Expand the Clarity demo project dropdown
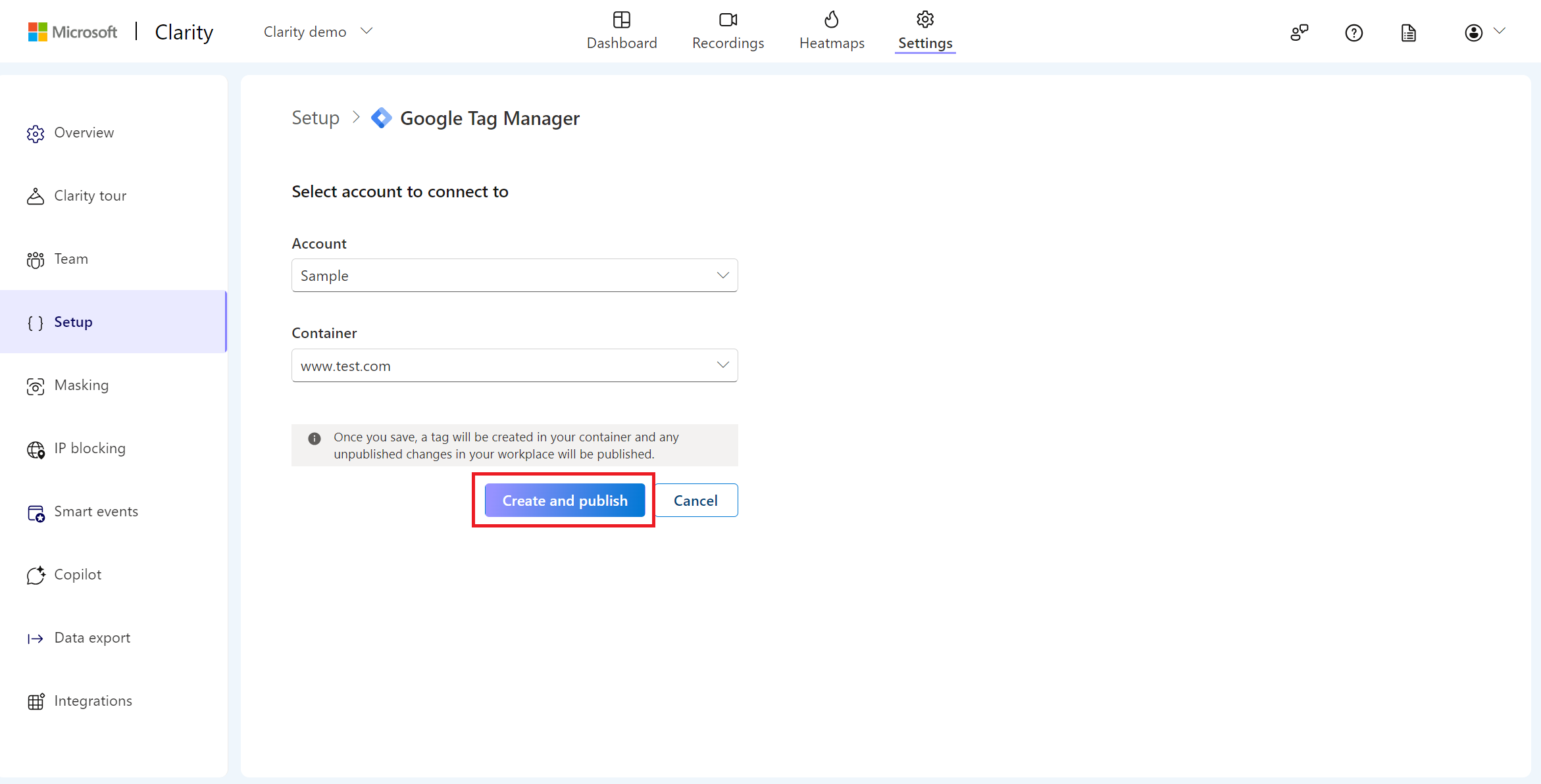This screenshot has width=1541, height=784. click(318, 32)
